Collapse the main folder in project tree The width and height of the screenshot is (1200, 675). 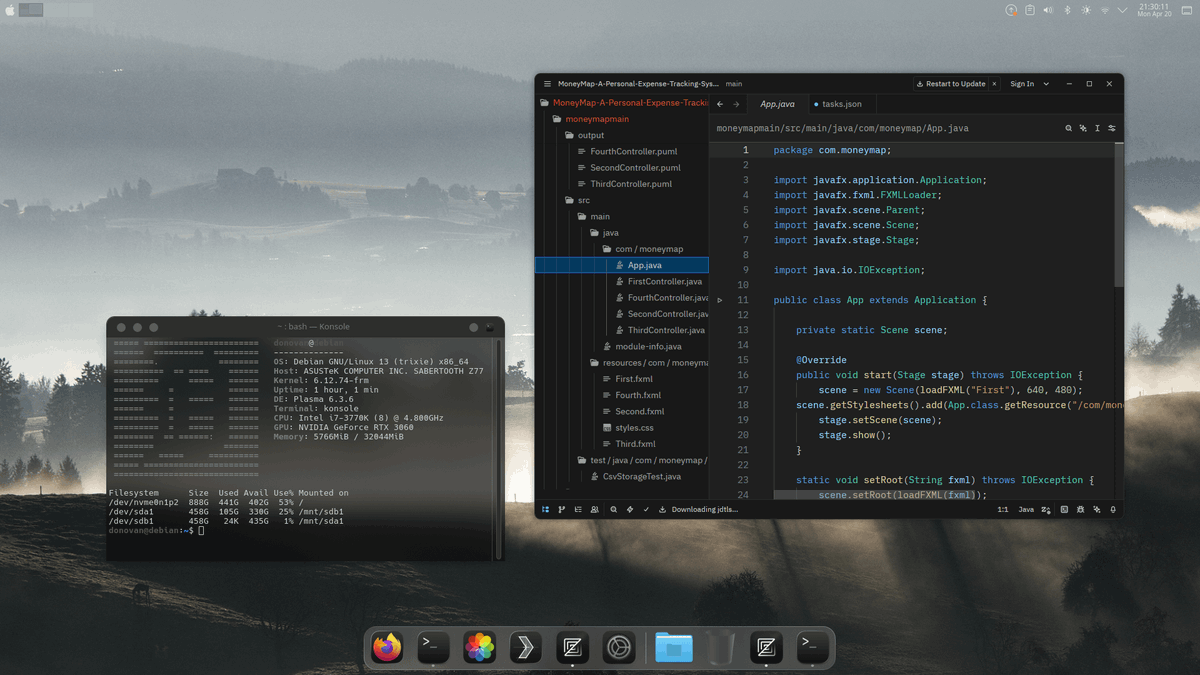tap(622, 216)
